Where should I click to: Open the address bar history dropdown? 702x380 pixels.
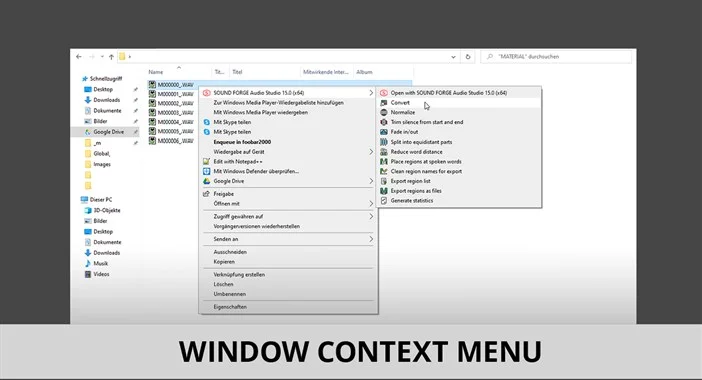click(x=453, y=57)
